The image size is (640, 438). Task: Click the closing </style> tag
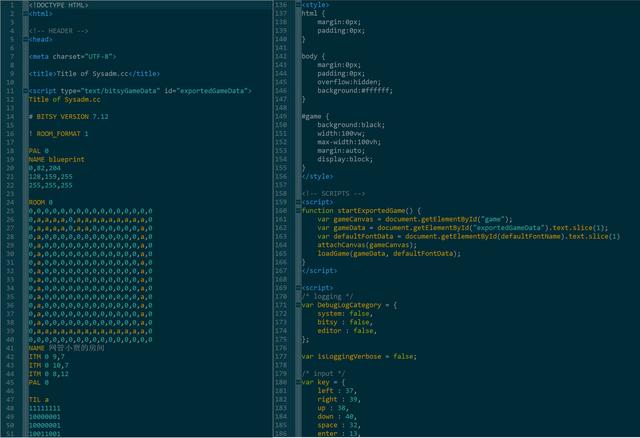coord(317,176)
